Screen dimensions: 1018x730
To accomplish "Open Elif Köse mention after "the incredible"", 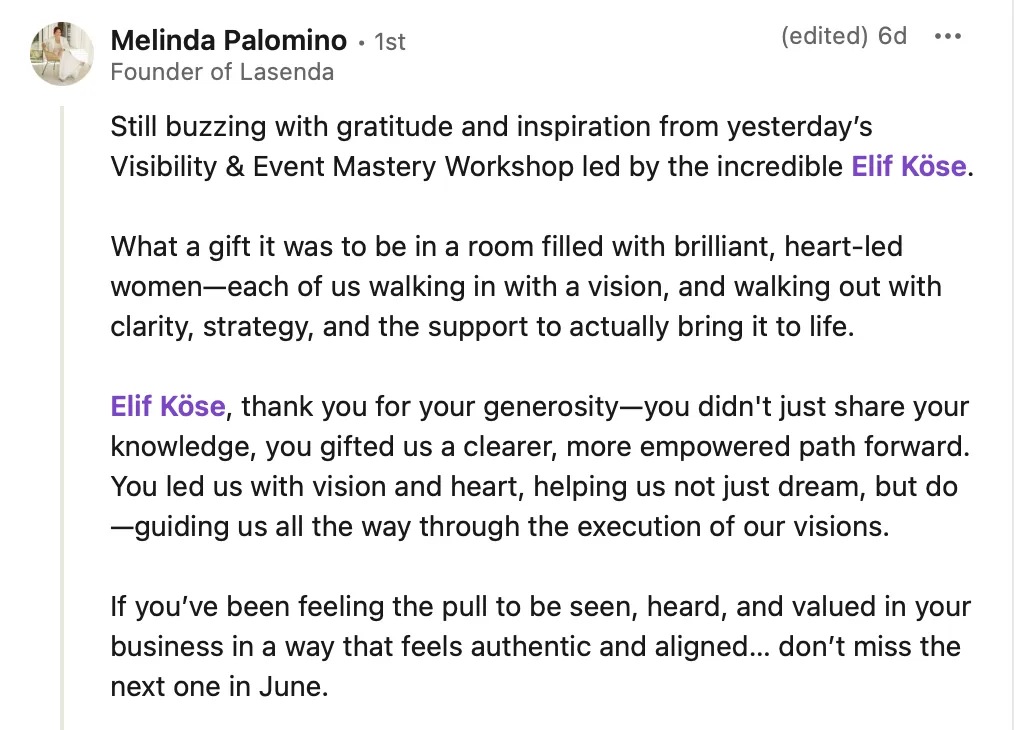I will [909, 166].
